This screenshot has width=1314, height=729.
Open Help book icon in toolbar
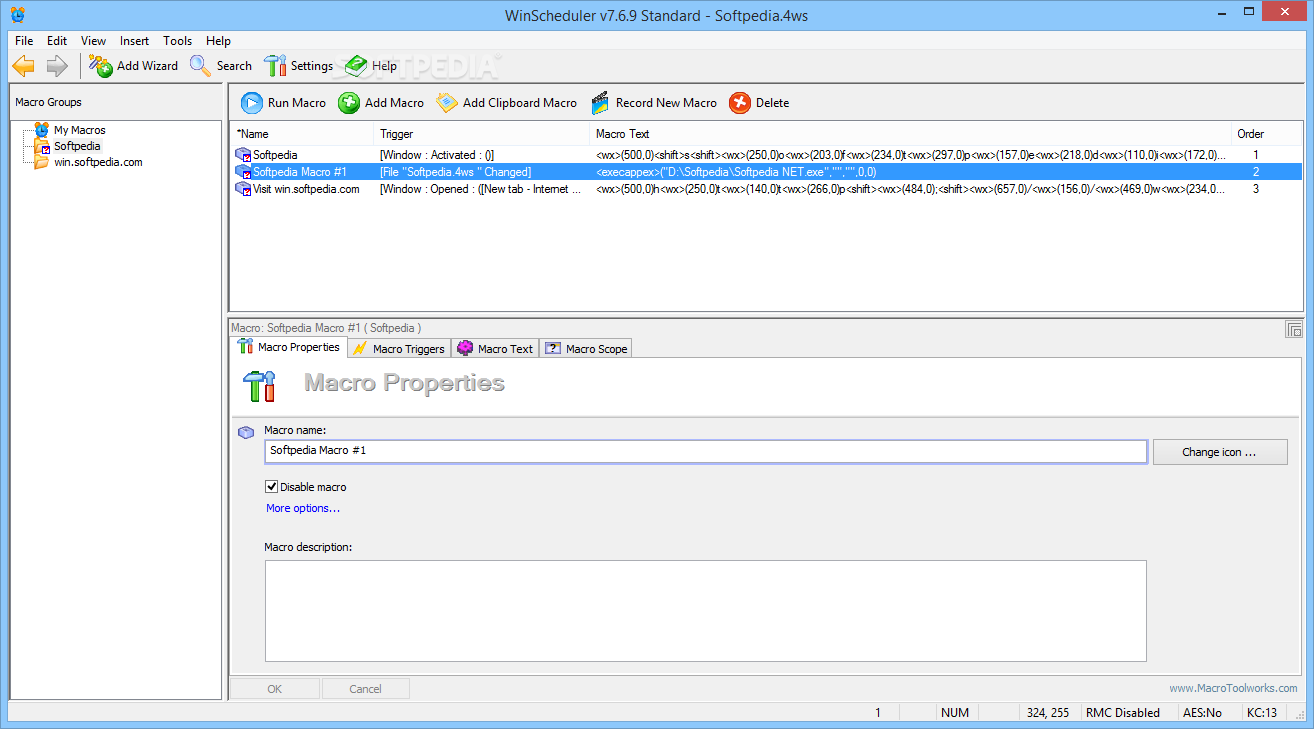(357, 66)
